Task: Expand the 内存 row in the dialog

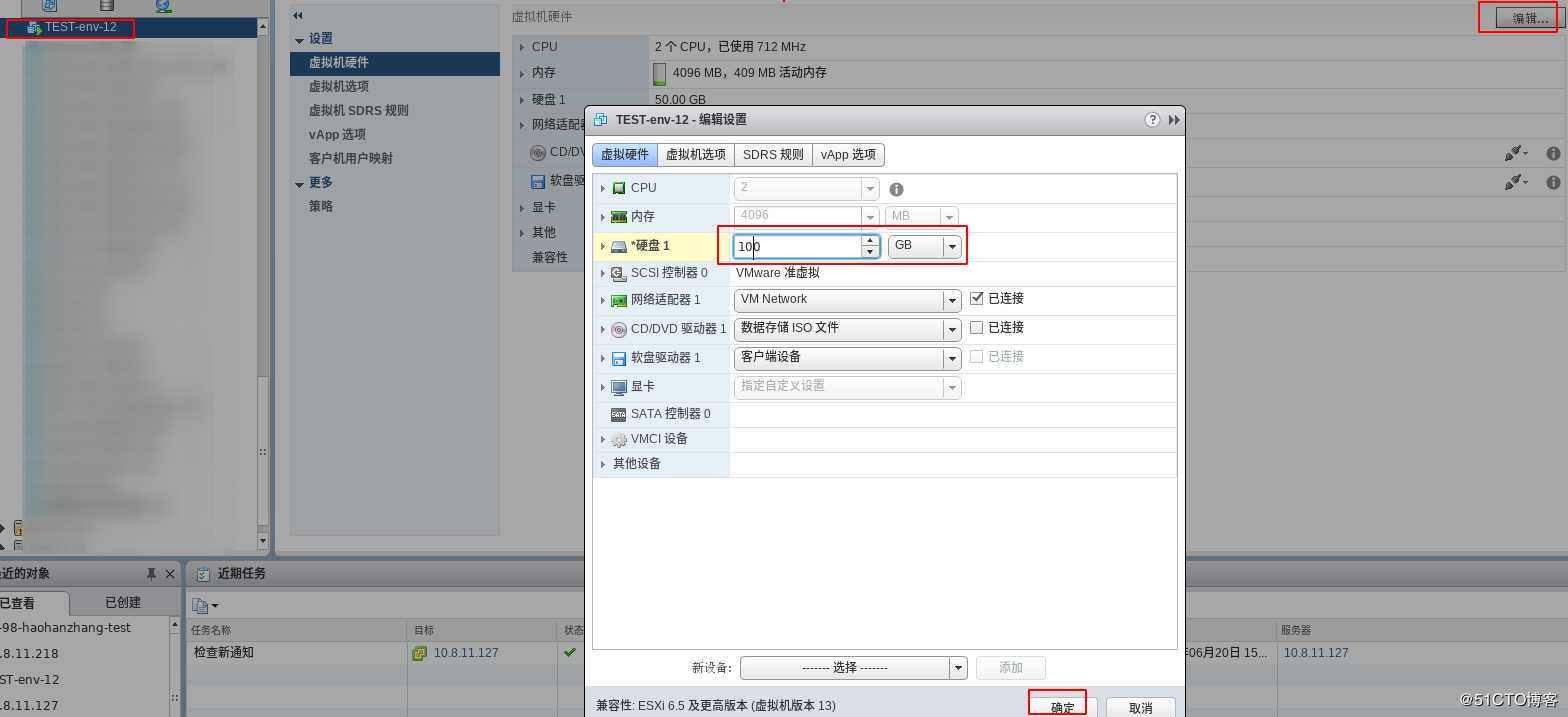Action: 602,217
